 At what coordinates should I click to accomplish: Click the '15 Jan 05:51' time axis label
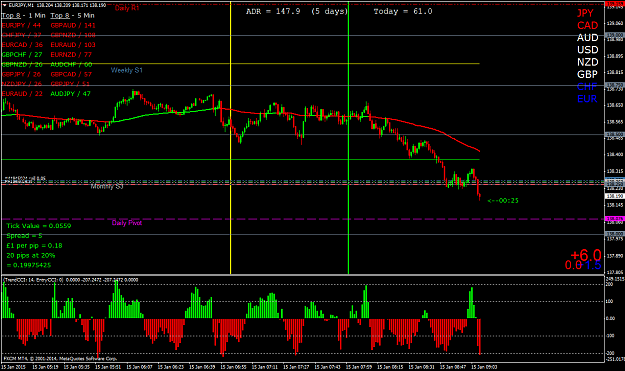[108, 367]
